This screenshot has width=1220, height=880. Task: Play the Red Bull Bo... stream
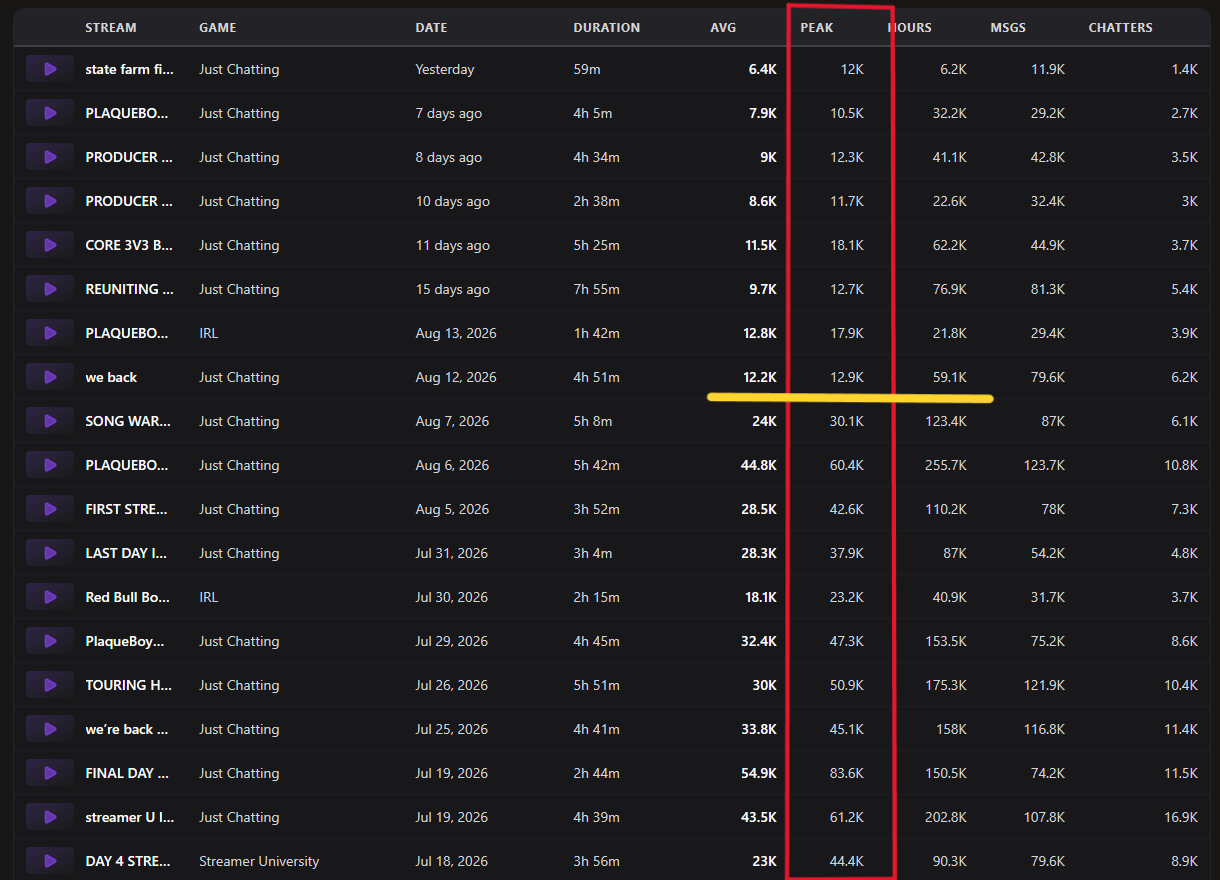click(50, 597)
